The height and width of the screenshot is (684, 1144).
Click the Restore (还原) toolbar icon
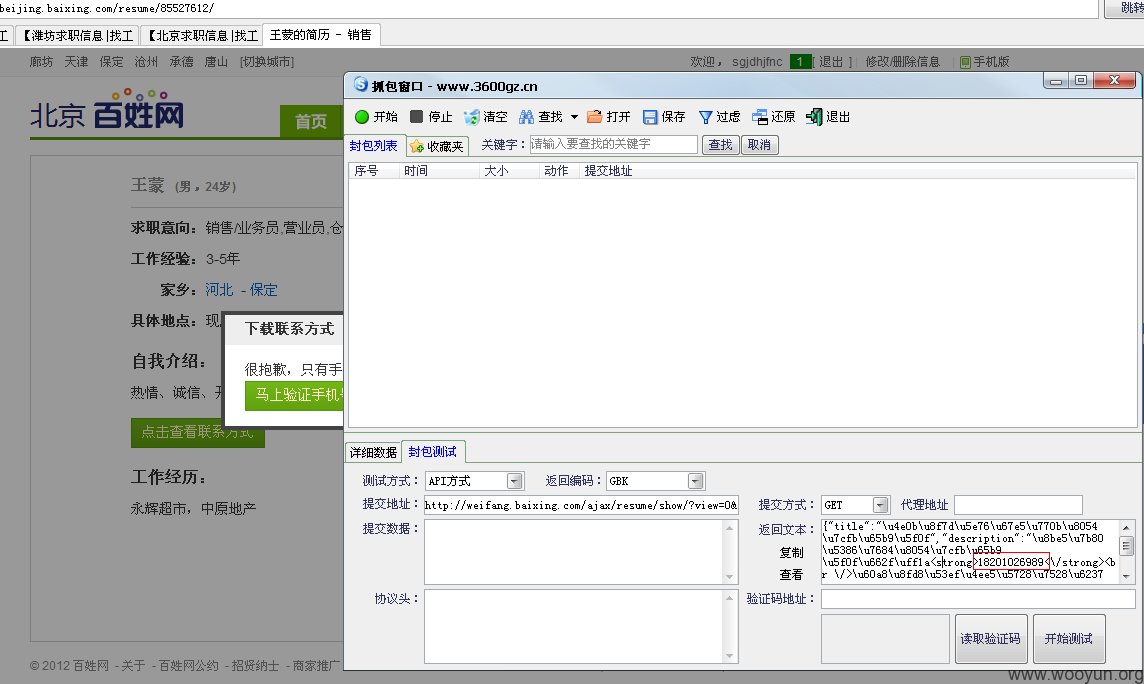click(760, 117)
